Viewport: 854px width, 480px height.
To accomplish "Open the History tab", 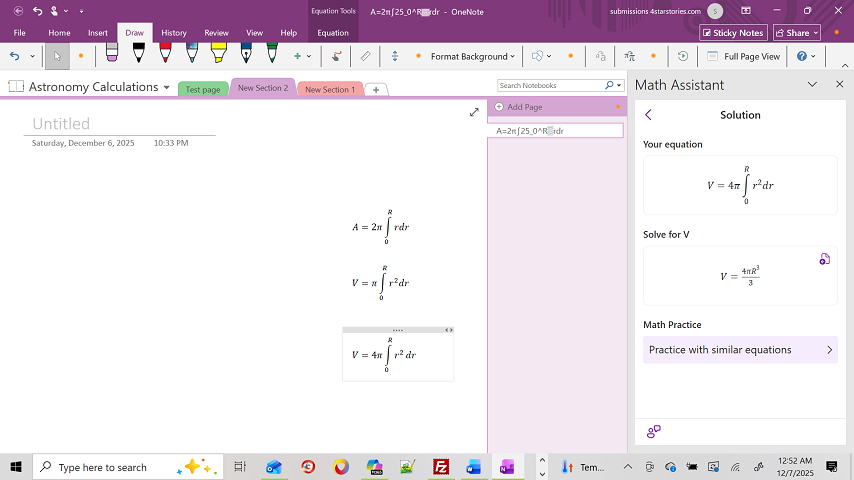I will pyautogui.click(x=174, y=33).
